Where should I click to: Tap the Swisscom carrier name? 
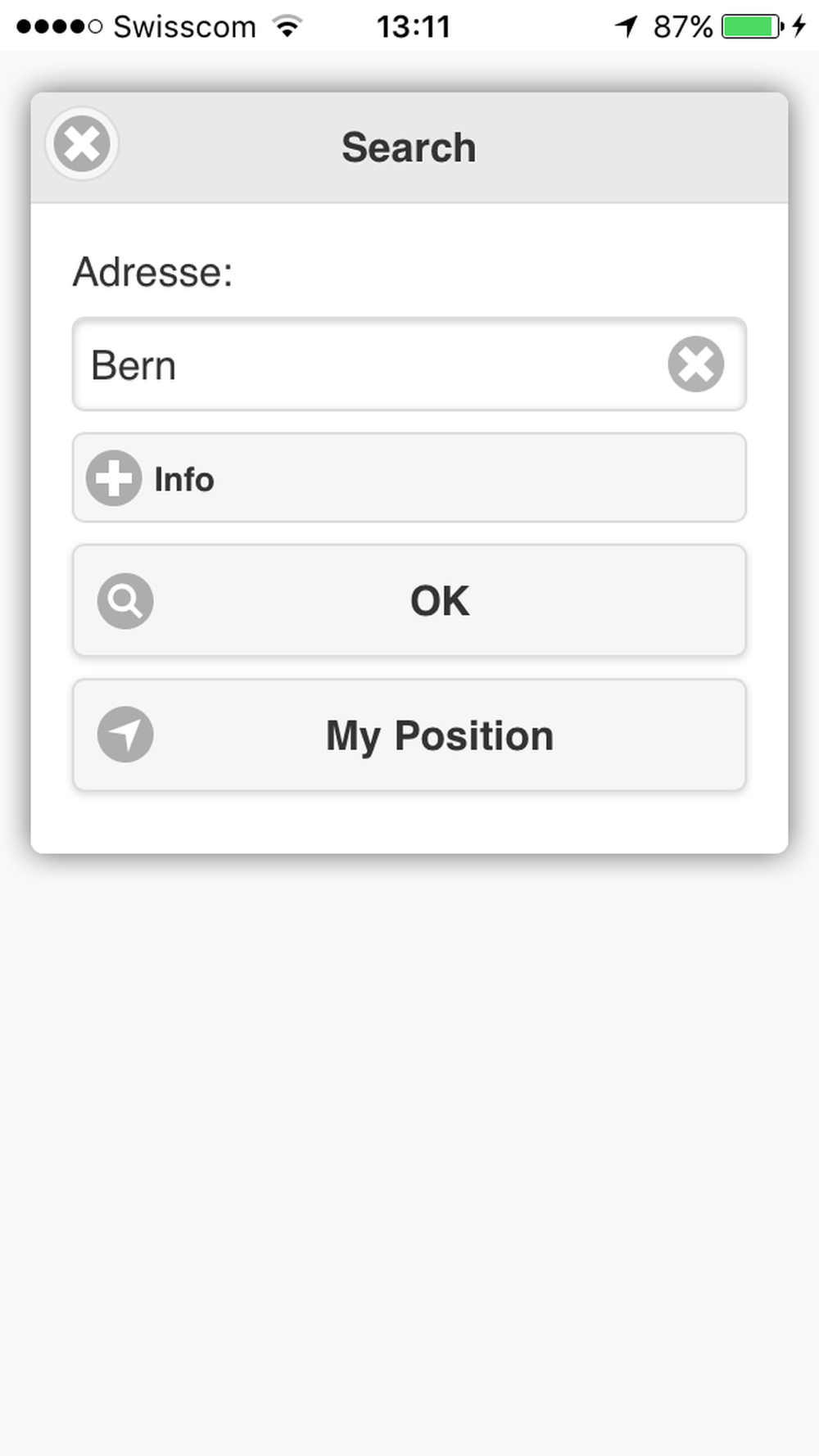pos(184,27)
